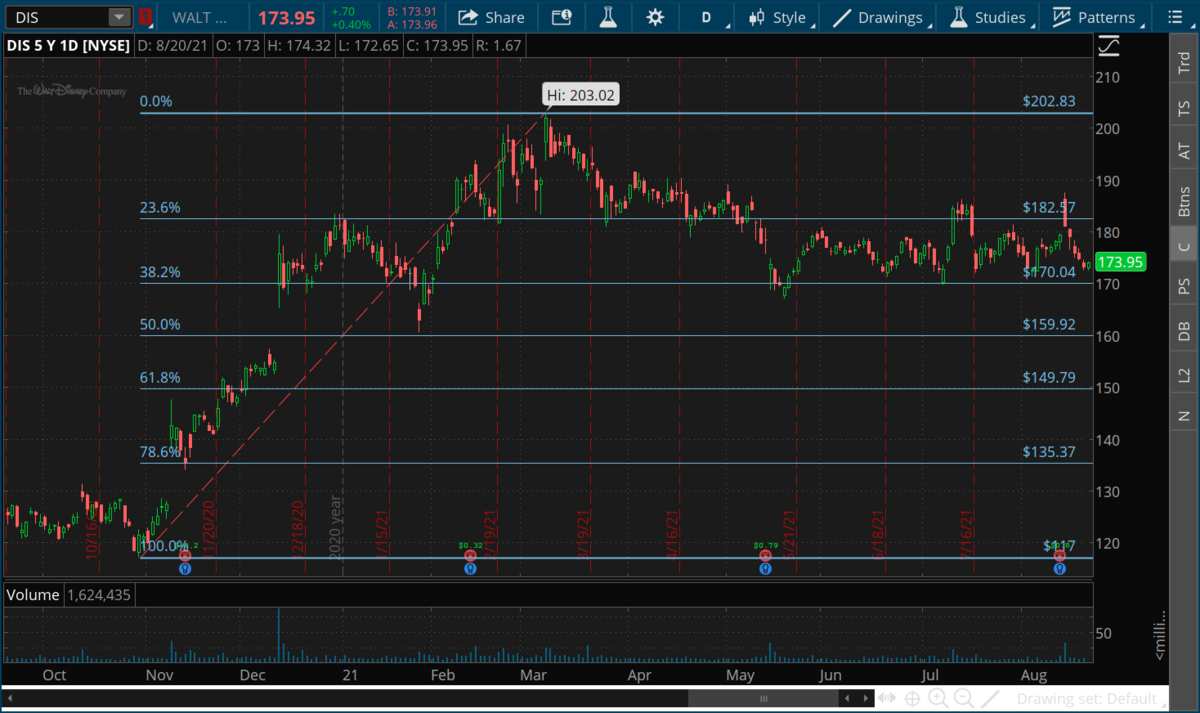Screen dimensions: 1200x713
Task: Click the 173.95 last price in toolbar
Action: [x=287, y=17]
